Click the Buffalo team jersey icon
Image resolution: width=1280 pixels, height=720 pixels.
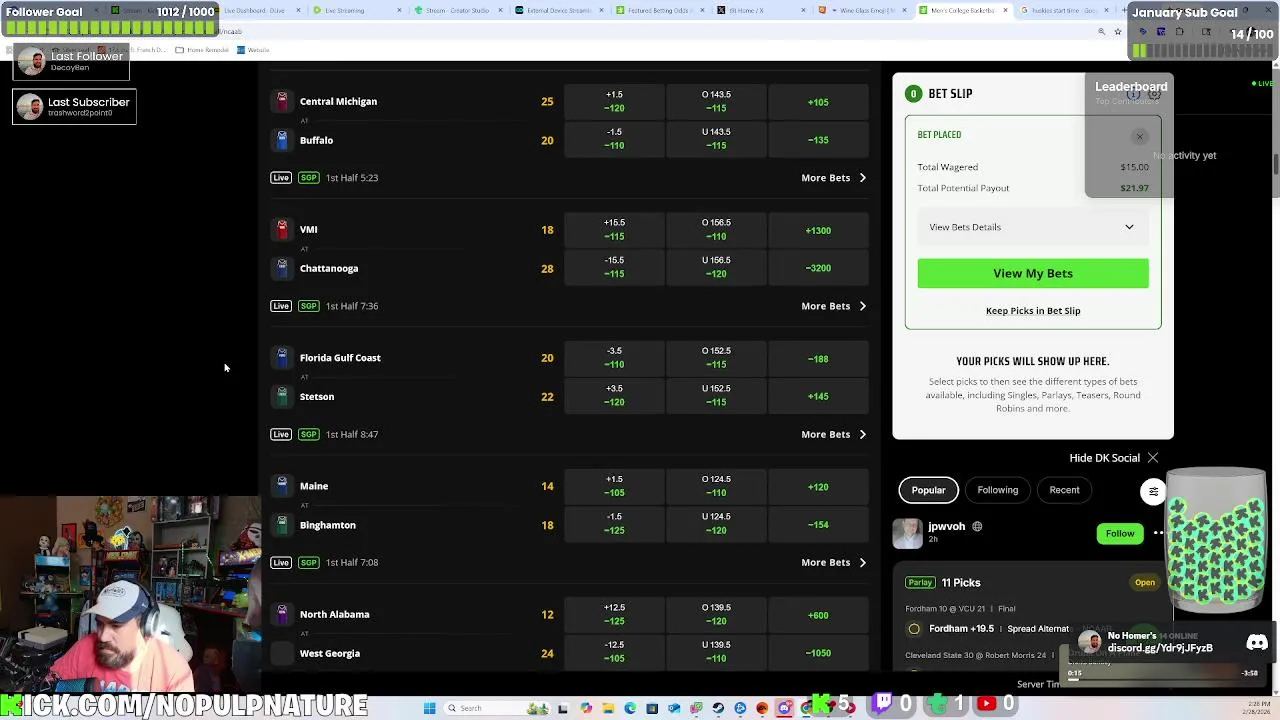282,140
